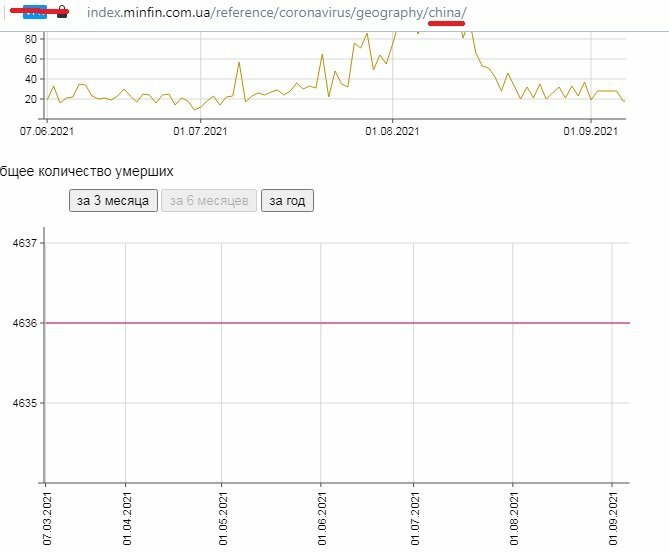Select the 'за год' period button
The image size is (669, 552).
tap(287, 200)
